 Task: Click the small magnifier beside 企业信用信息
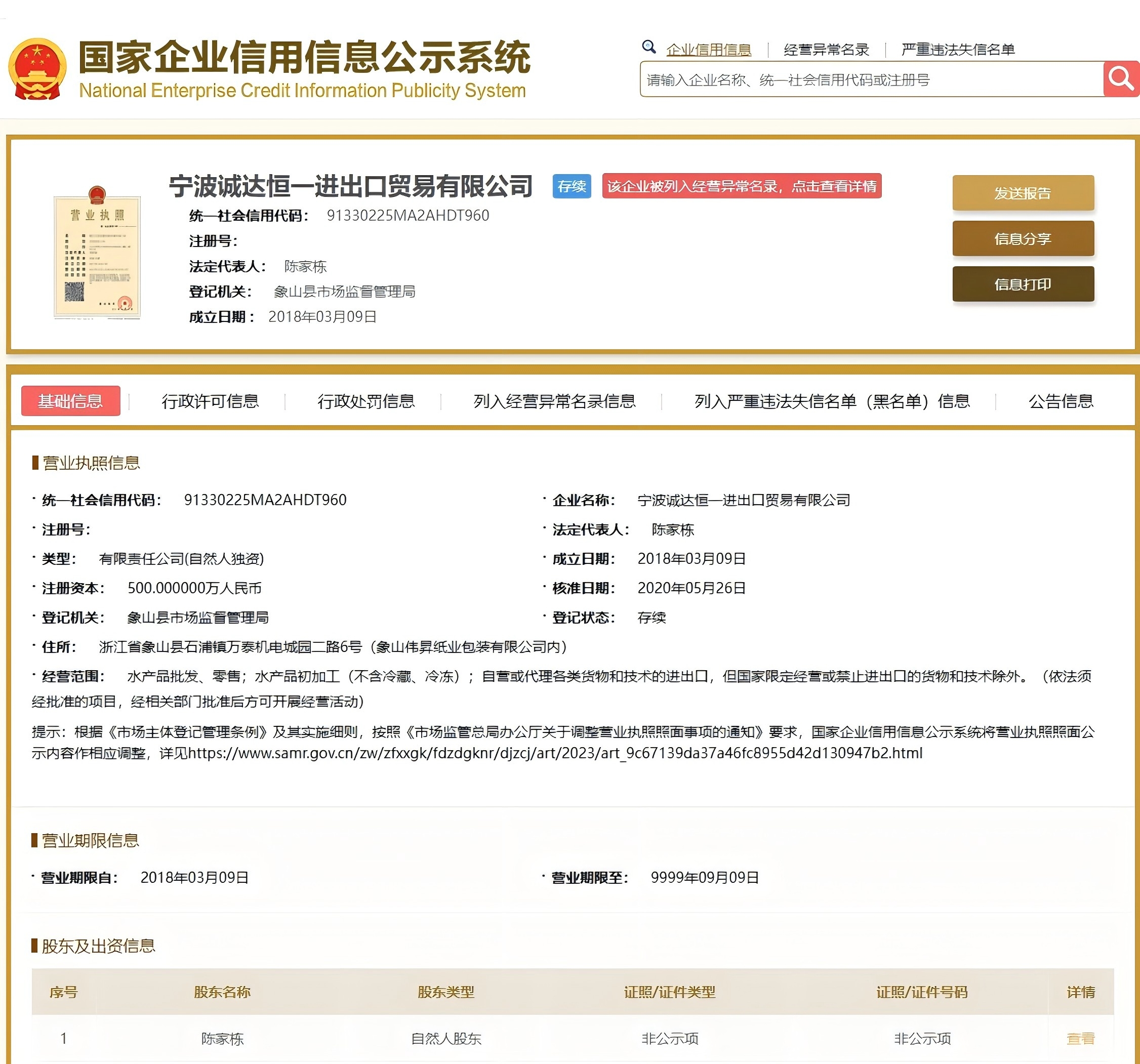[648, 47]
